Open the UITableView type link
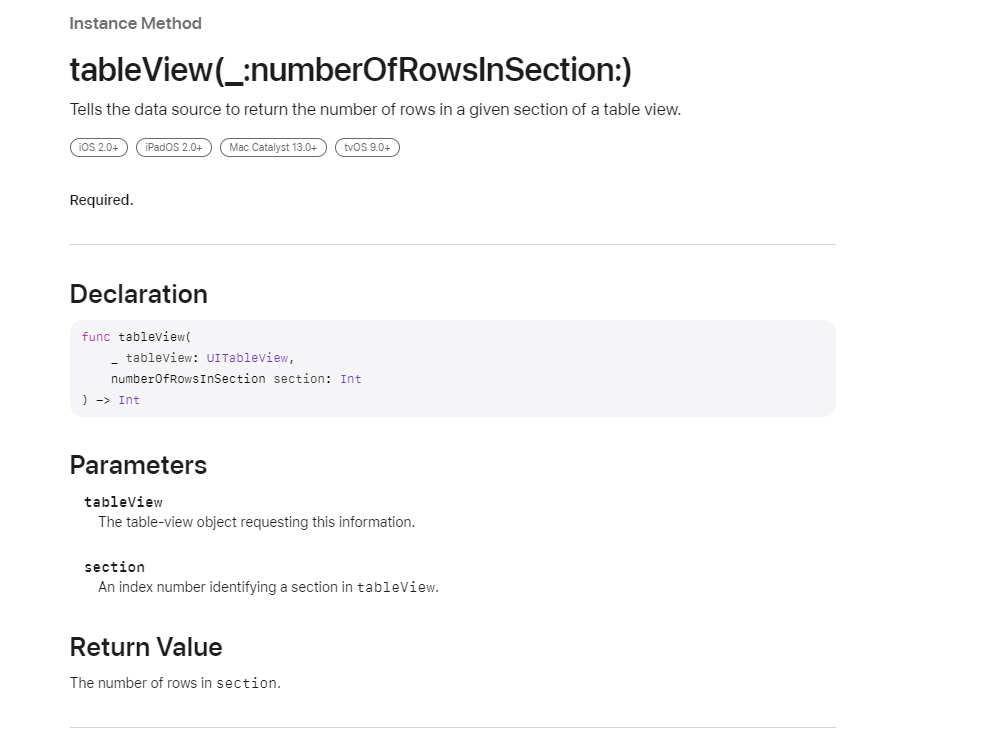 [247, 358]
